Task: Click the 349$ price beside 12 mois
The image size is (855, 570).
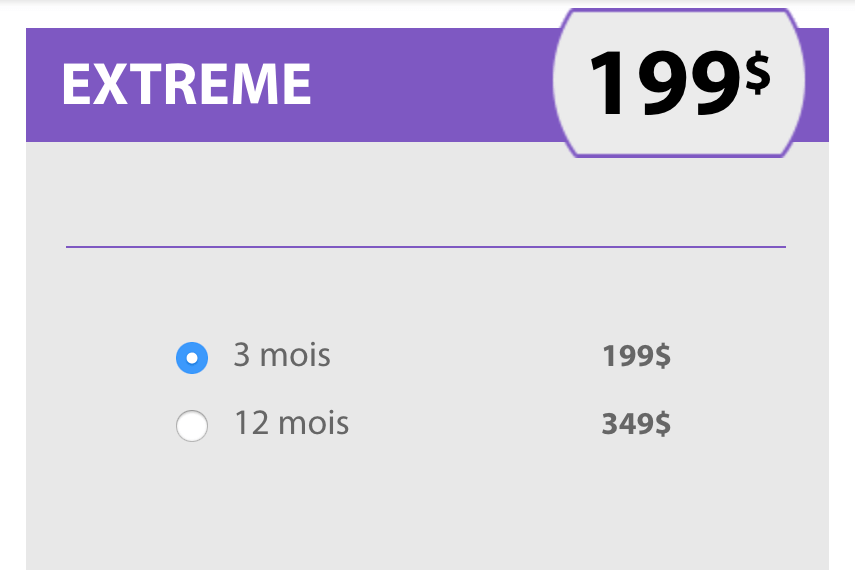Action: pyautogui.click(x=636, y=424)
